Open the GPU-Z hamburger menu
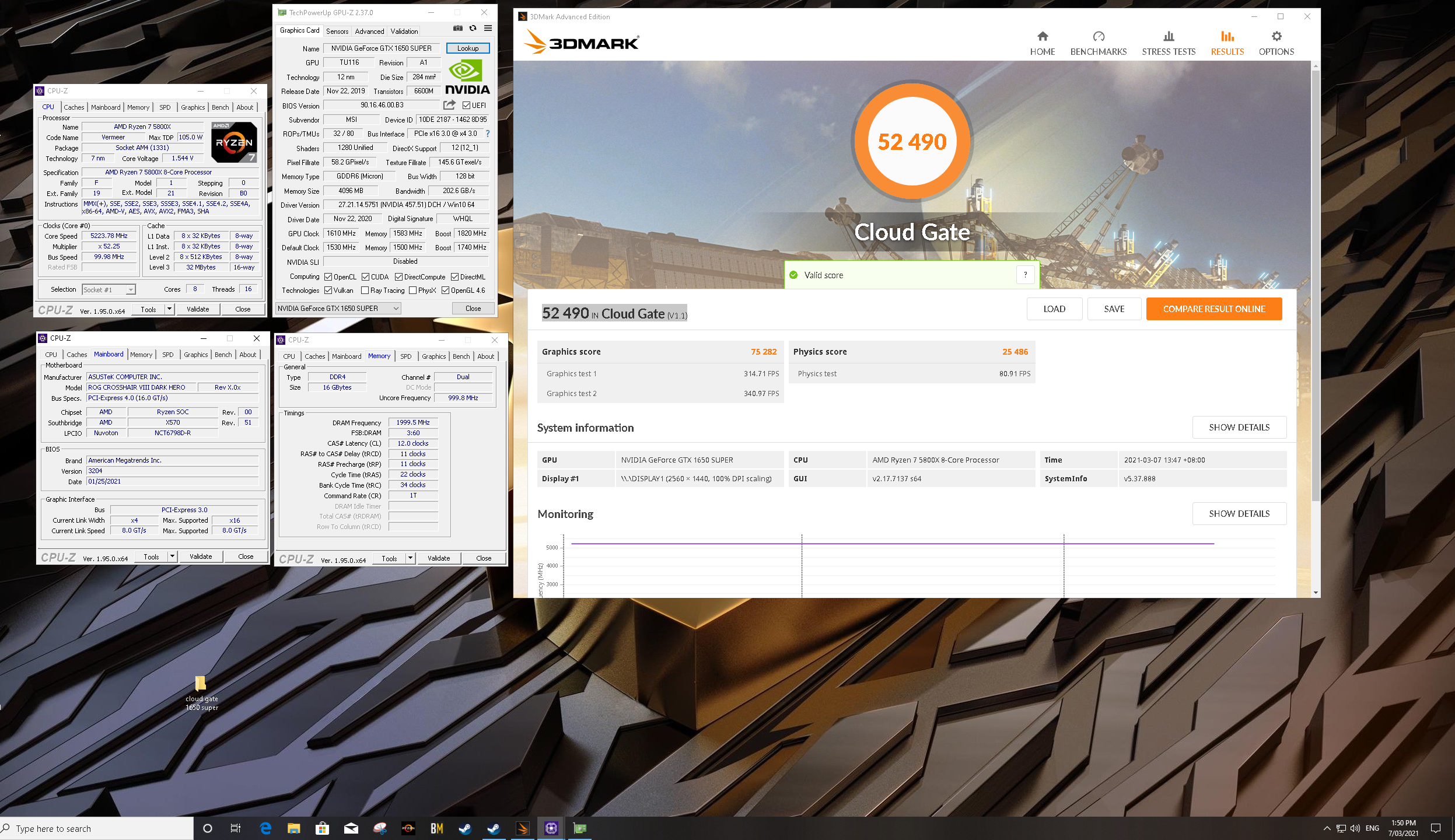Image resolution: width=1455 pixels, height=840 pixels. point(488,28)
